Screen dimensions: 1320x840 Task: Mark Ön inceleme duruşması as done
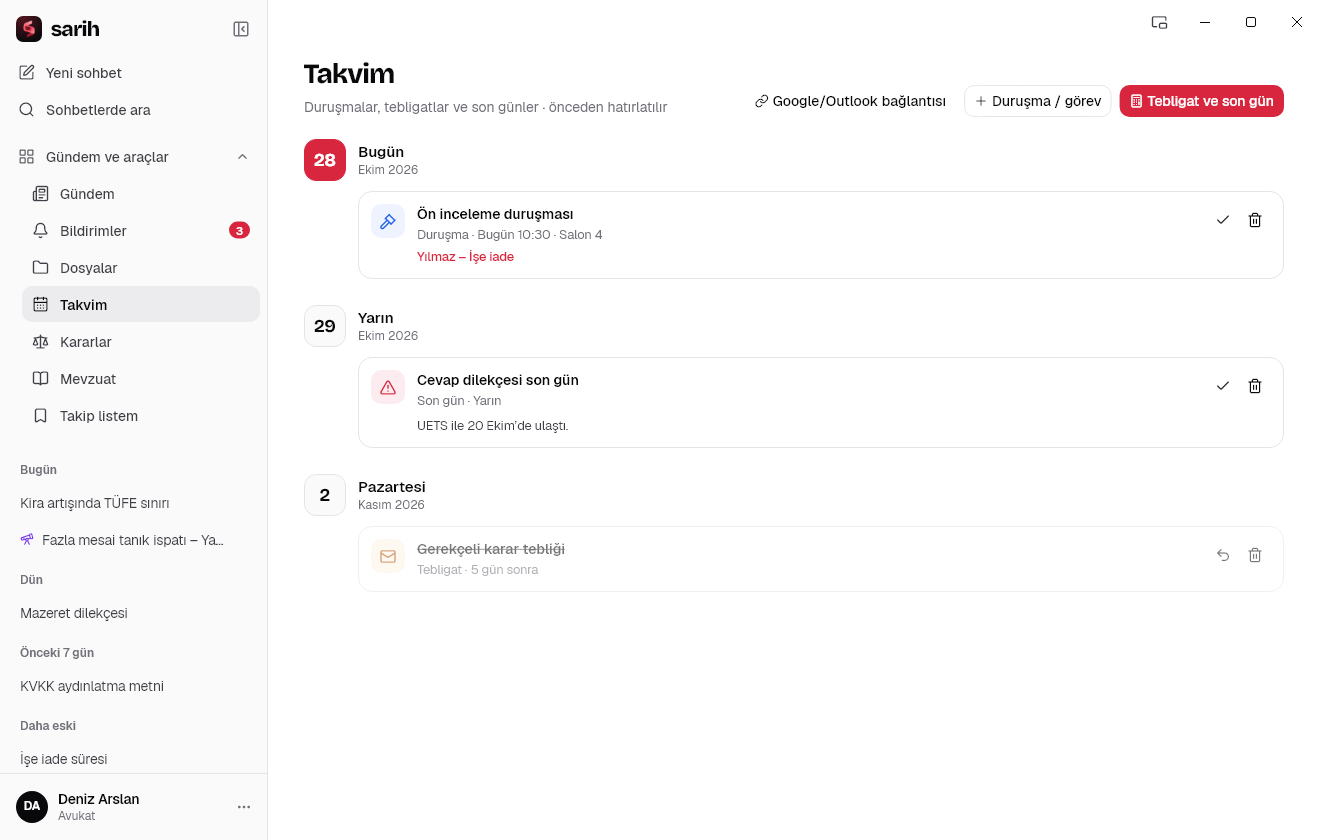pyautogui.click(x=1222, y=220)
